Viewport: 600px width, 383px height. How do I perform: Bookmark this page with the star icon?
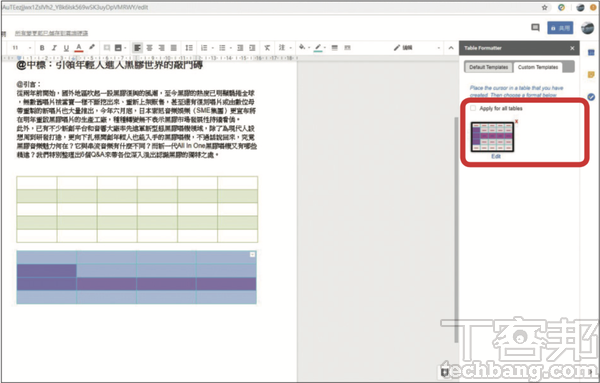(x=545, y=7)
